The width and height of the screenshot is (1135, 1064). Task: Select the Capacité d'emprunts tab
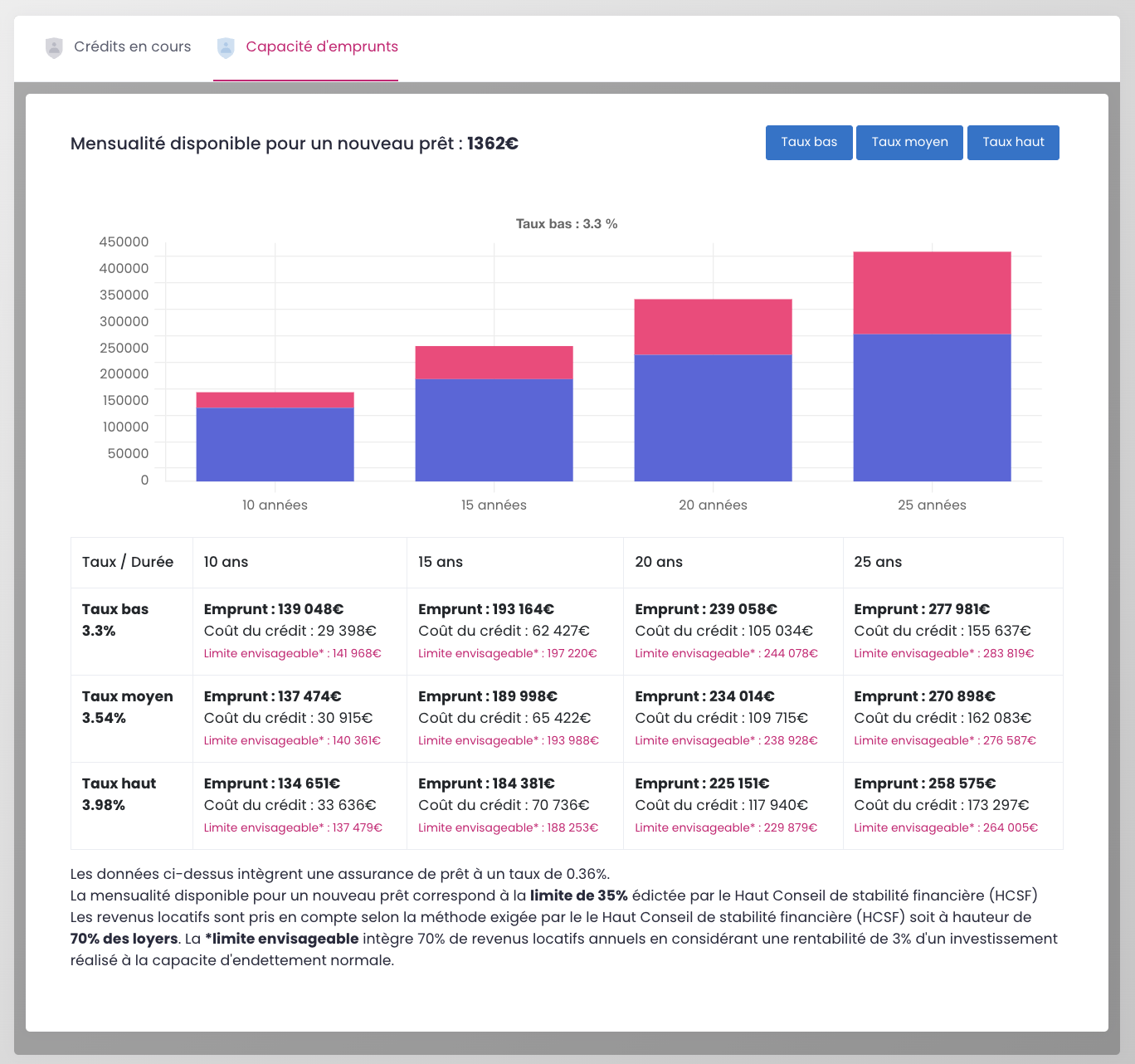click(322, 47)
